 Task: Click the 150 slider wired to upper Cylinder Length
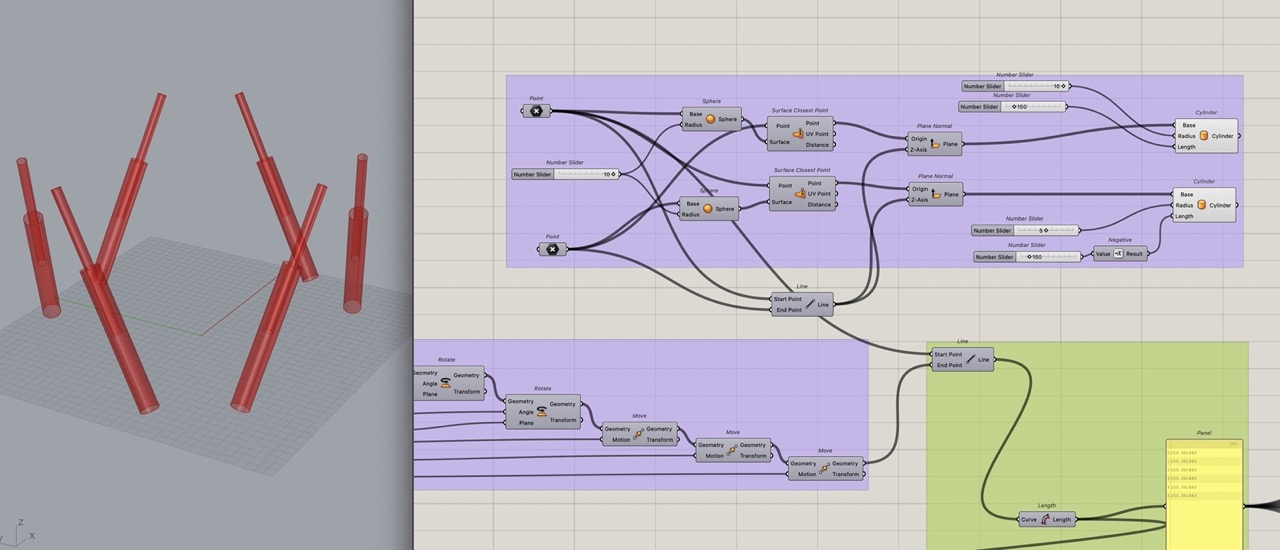1012,106
